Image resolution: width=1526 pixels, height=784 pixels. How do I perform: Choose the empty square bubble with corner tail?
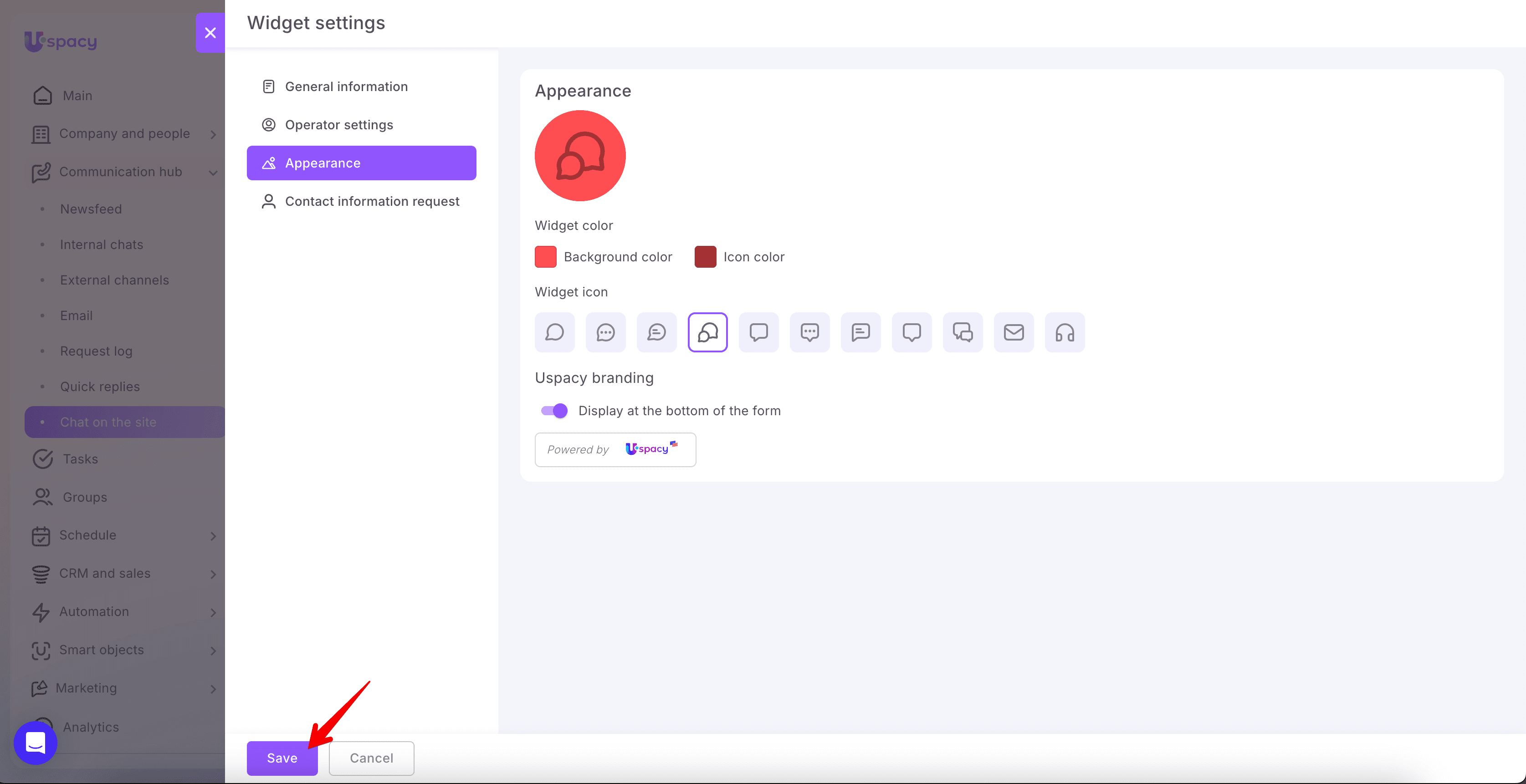(758, 332)
